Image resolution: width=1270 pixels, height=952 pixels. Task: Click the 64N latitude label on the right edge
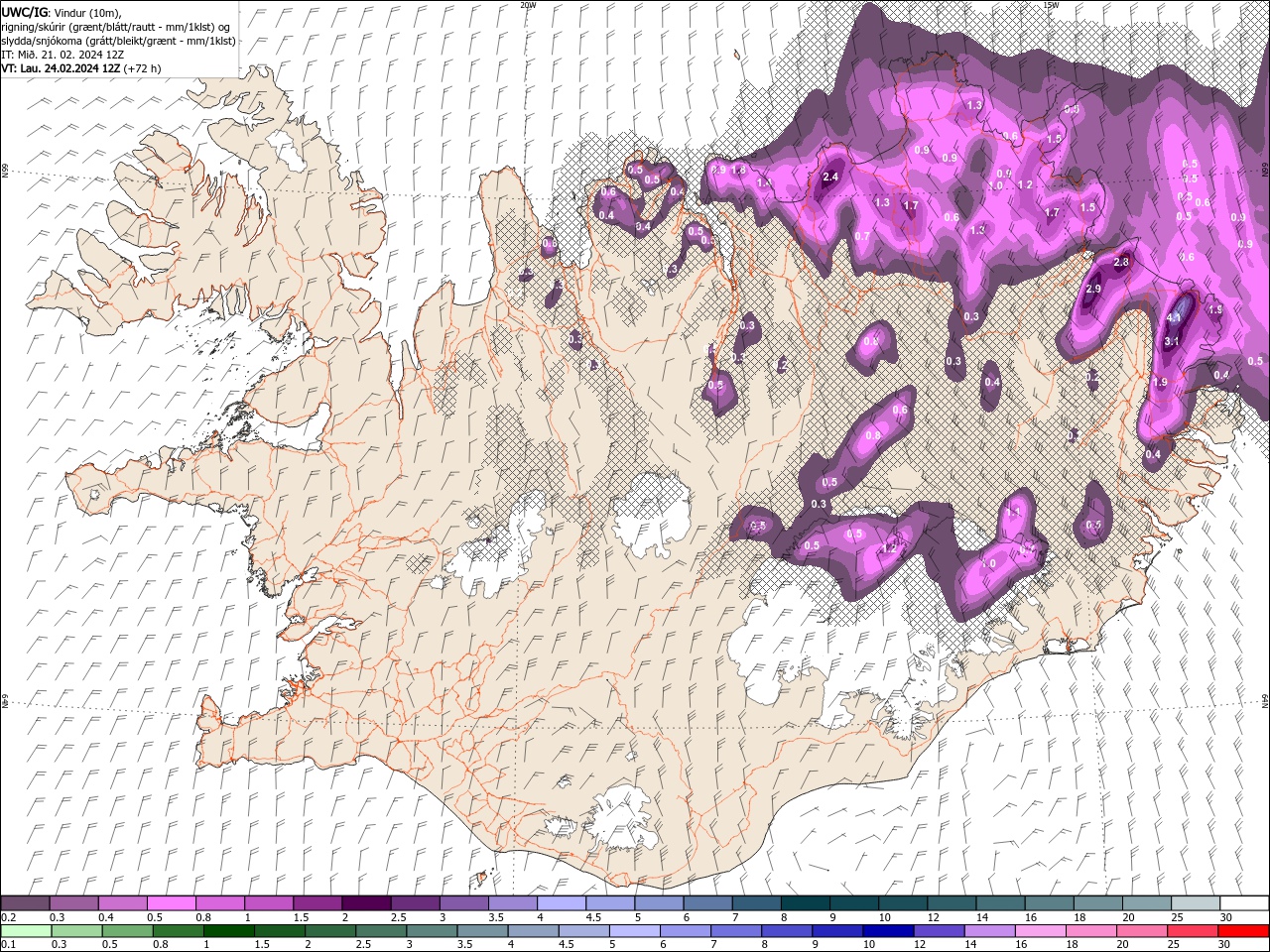coord(1265,701)
